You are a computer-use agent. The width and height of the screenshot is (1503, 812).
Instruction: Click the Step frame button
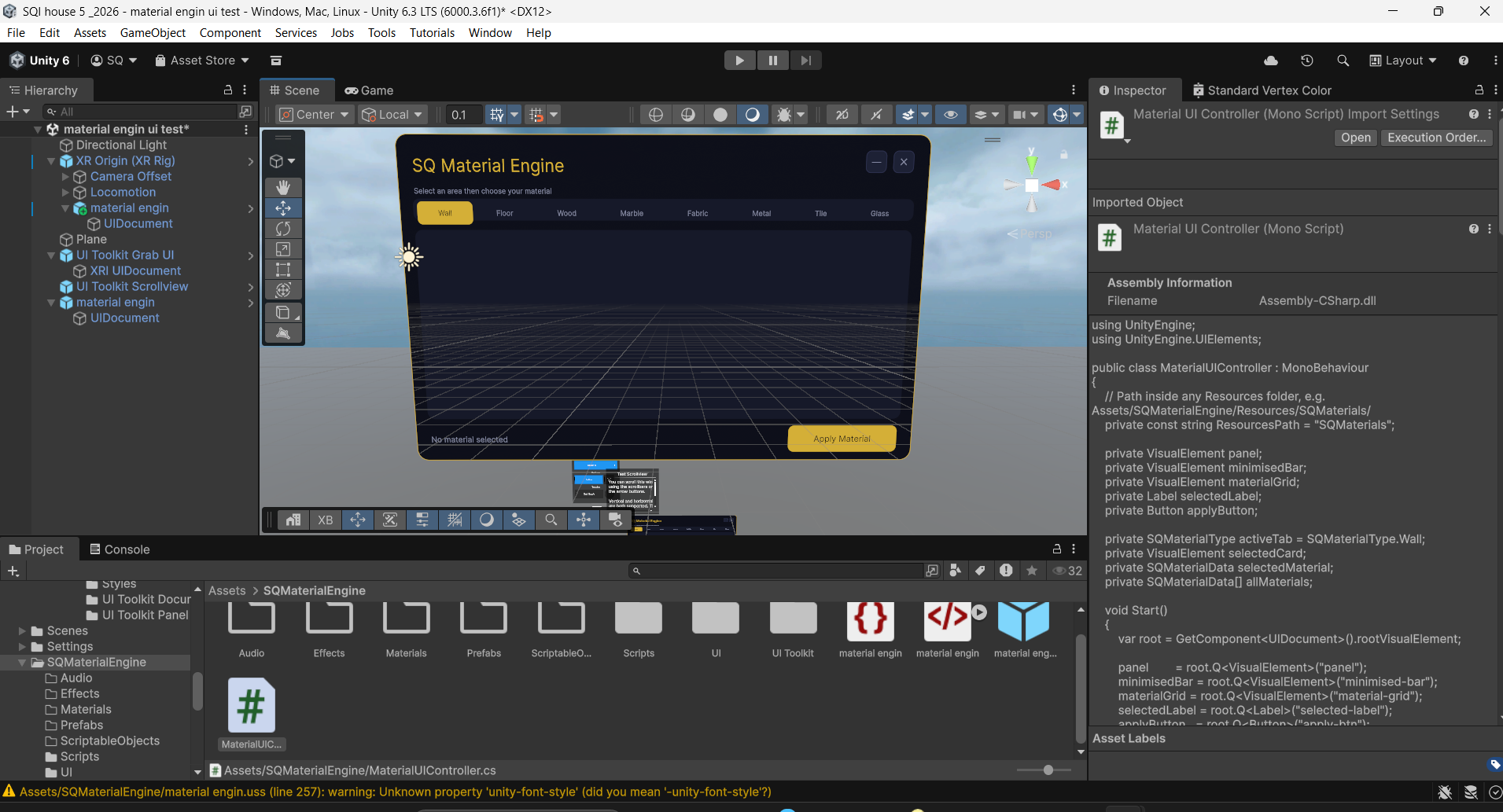(805, 61)
